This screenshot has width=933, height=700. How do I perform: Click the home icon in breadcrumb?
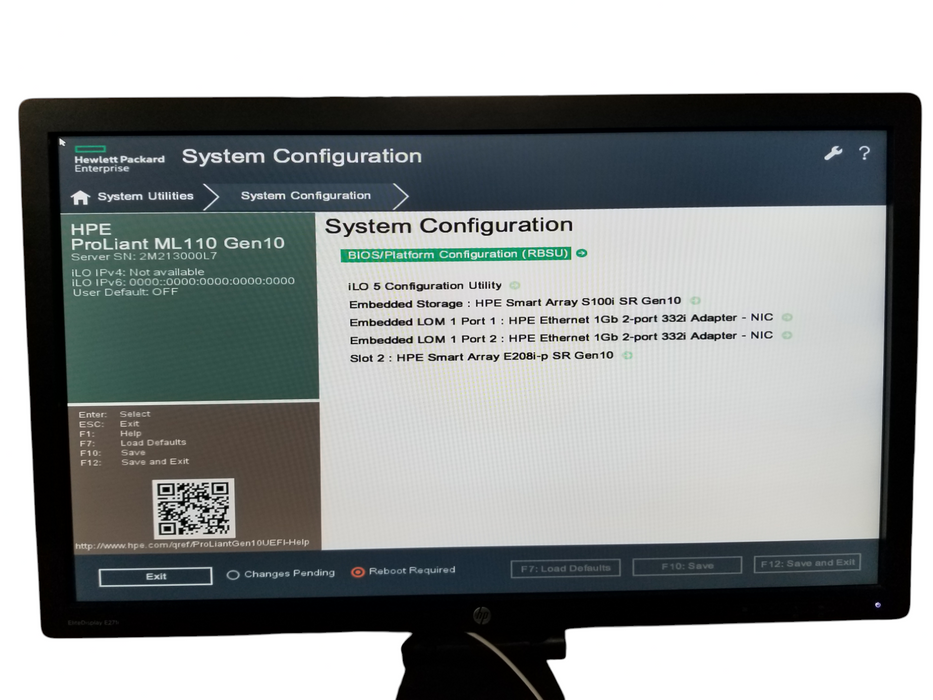[x=81, y=197]
